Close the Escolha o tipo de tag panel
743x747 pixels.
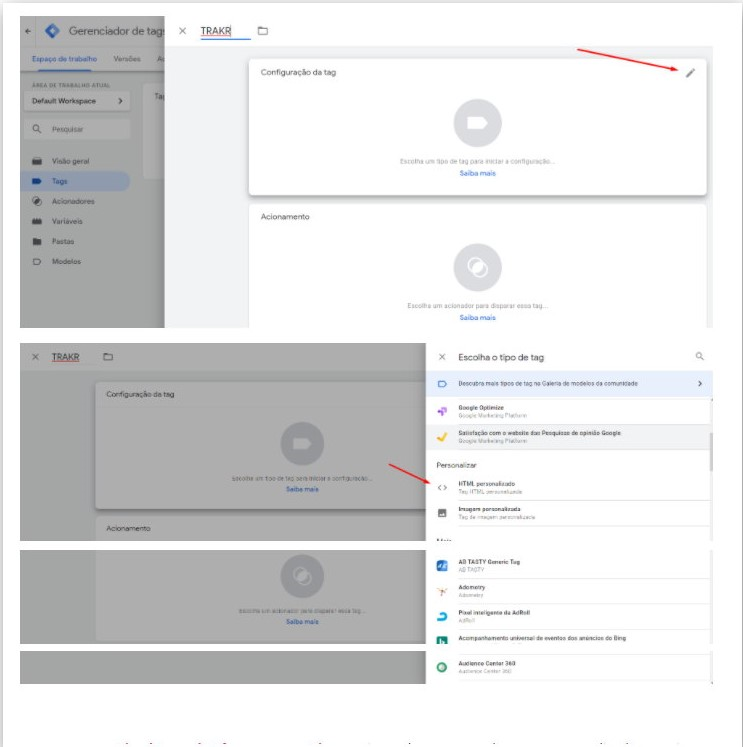click(442, 357)
